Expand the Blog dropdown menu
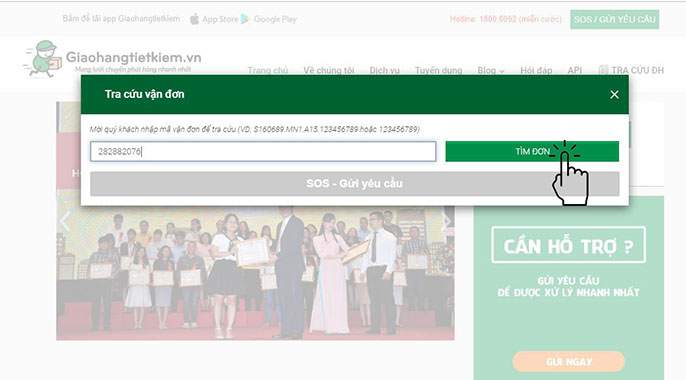Viewport: 686px width, 380px height. pyautogui.click(x=491, y=70)
